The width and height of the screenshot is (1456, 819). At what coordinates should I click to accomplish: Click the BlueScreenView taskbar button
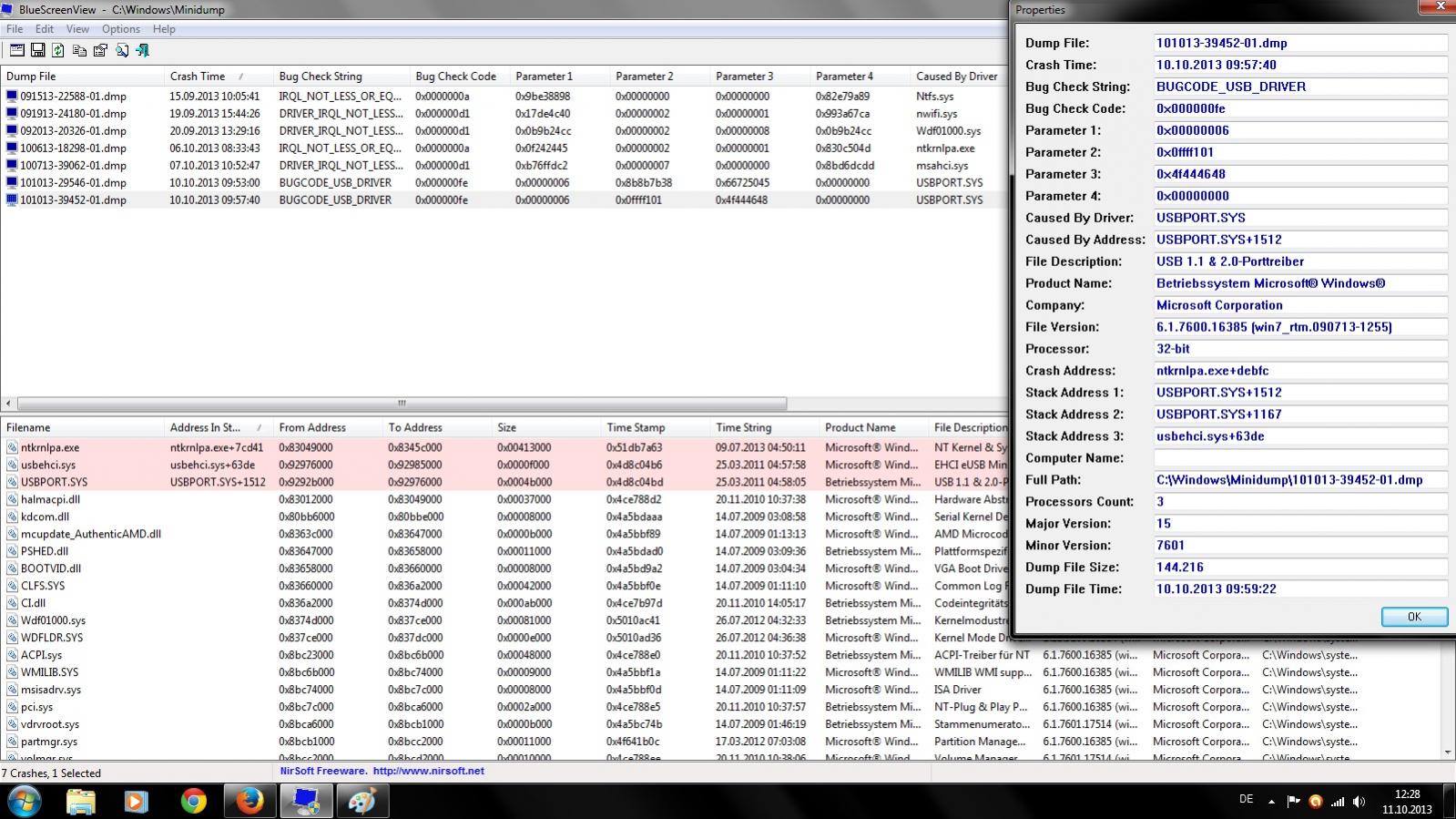click(305, 801)
